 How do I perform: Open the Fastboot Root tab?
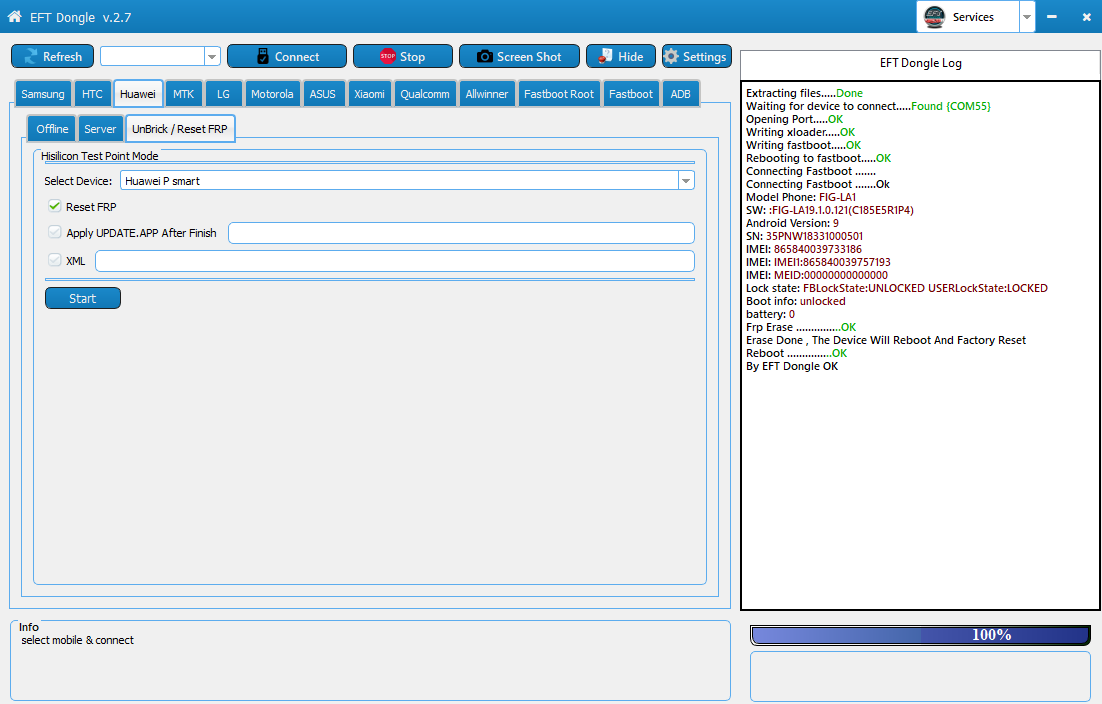pyautogui.click(x=559, y=93)
